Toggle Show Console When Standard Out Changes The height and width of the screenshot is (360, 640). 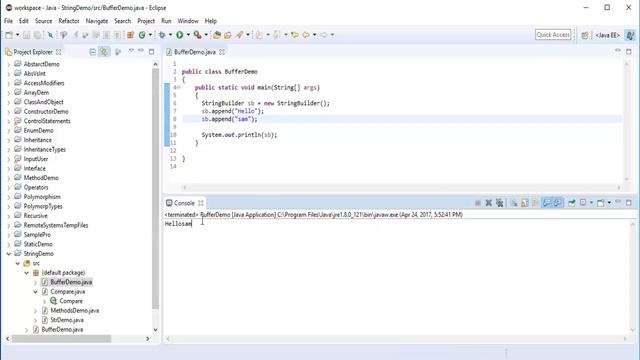pos(547,203)
